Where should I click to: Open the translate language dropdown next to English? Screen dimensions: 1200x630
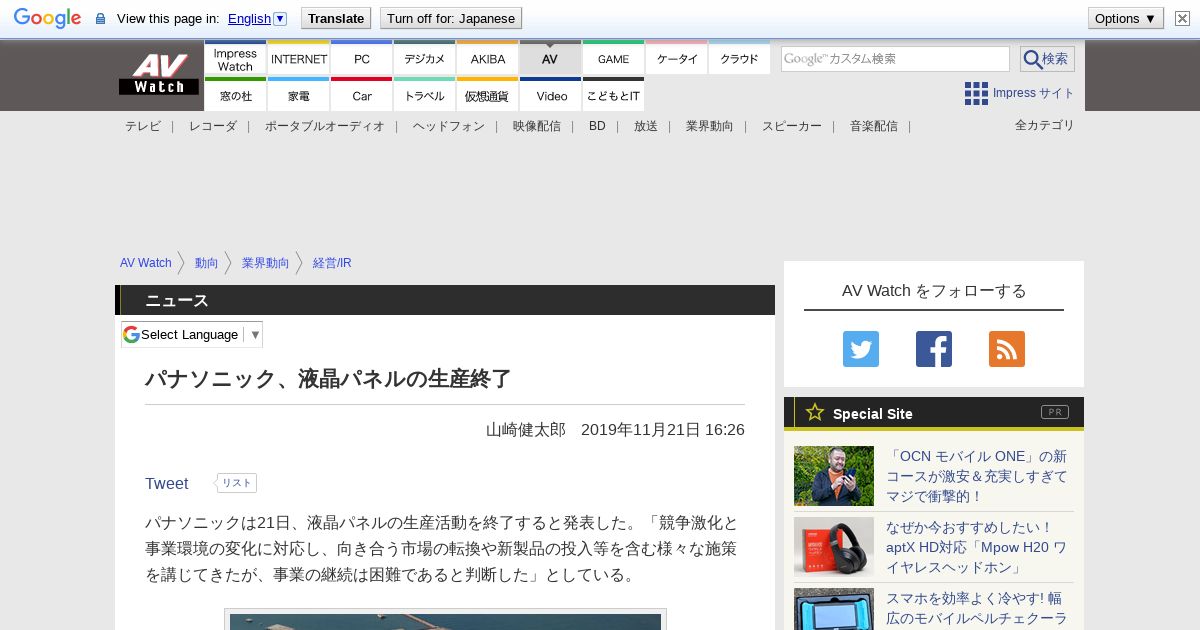point(280,18)
